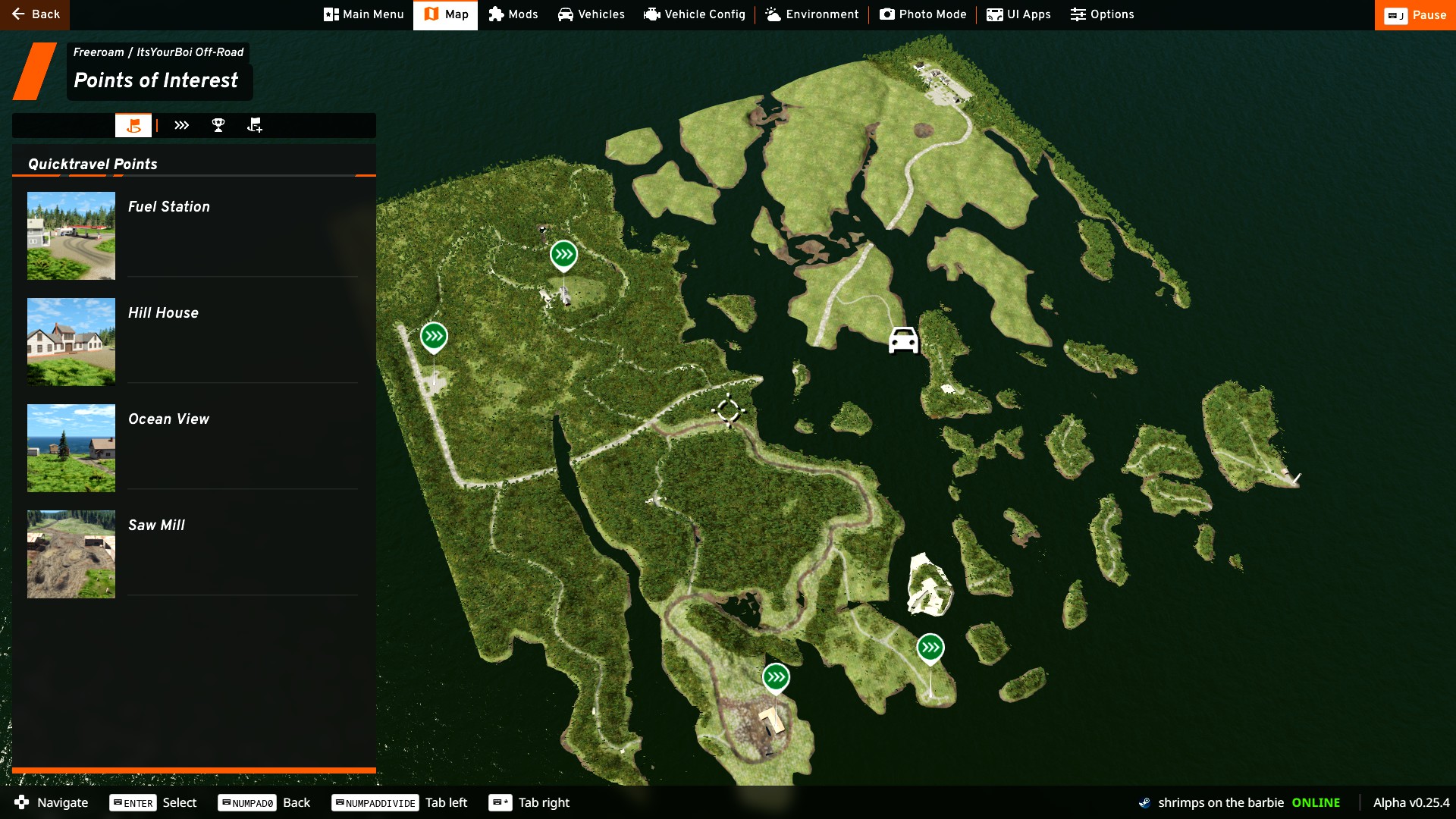Open the Hill House thumbnail
Screen dimensions: 1456x819
coord(71,342)
